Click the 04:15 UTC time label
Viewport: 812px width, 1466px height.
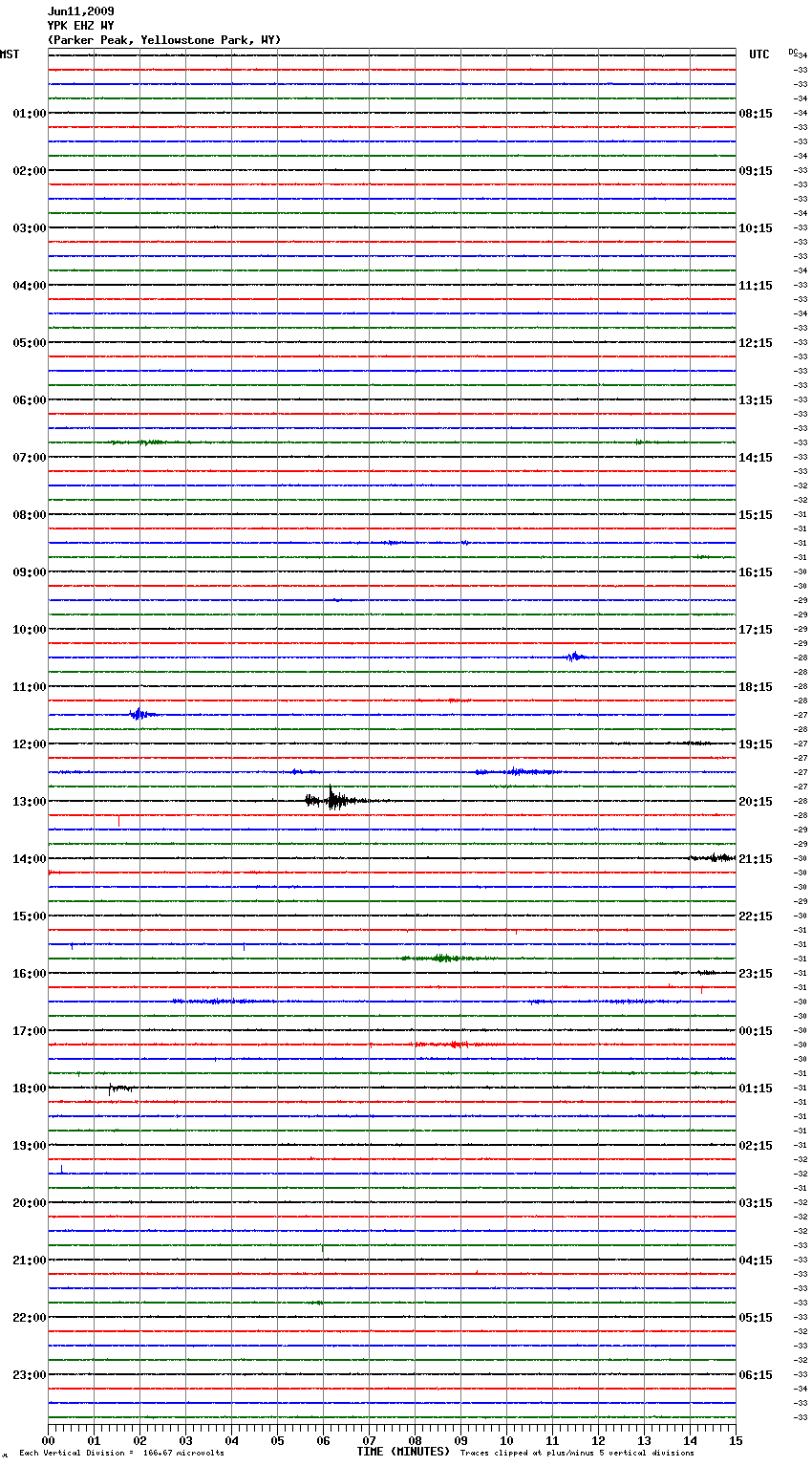click(x=756, y=1261)
